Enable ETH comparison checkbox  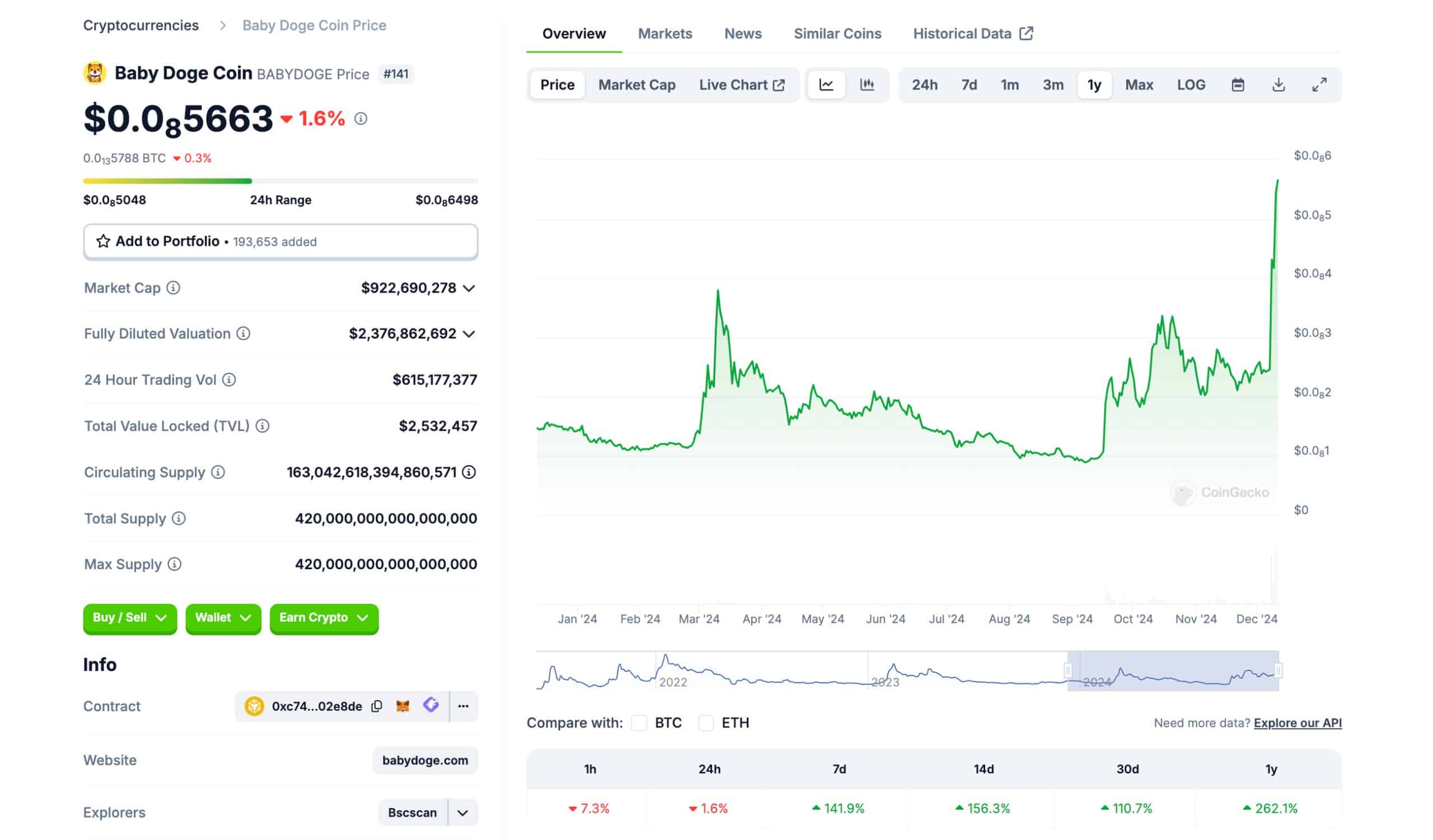706,723
